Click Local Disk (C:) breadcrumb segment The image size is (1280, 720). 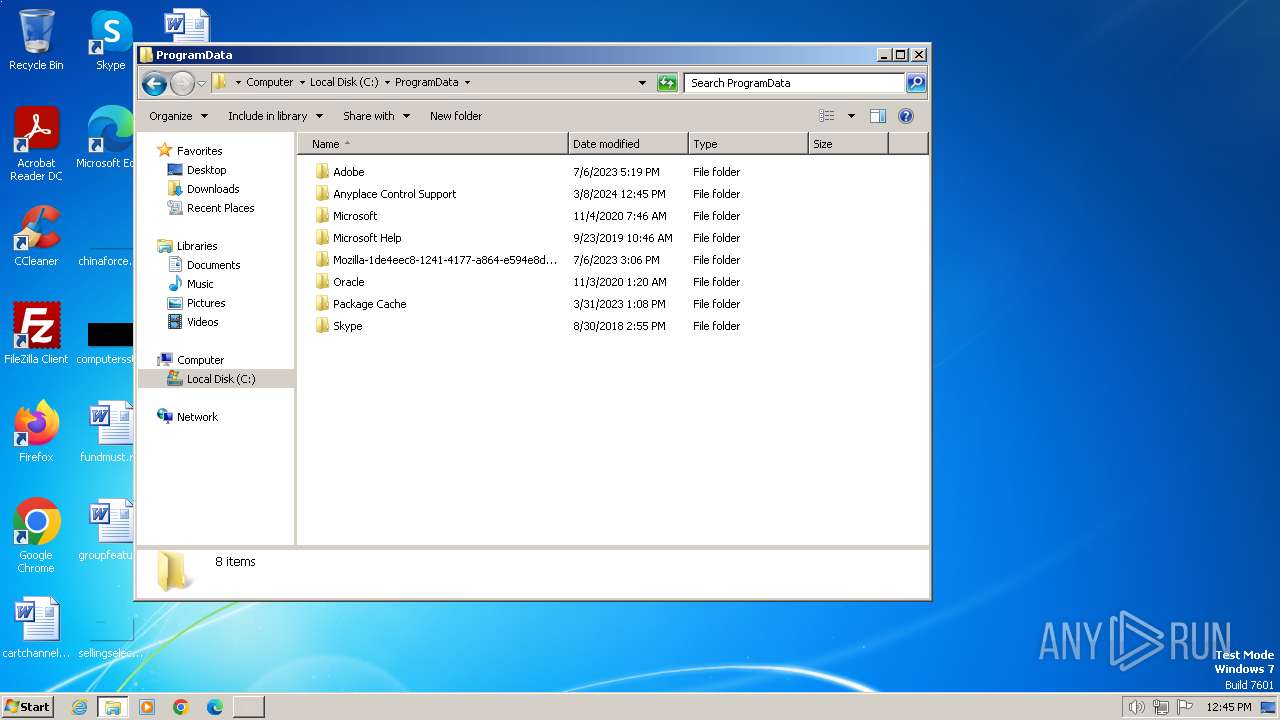point(344,83)
